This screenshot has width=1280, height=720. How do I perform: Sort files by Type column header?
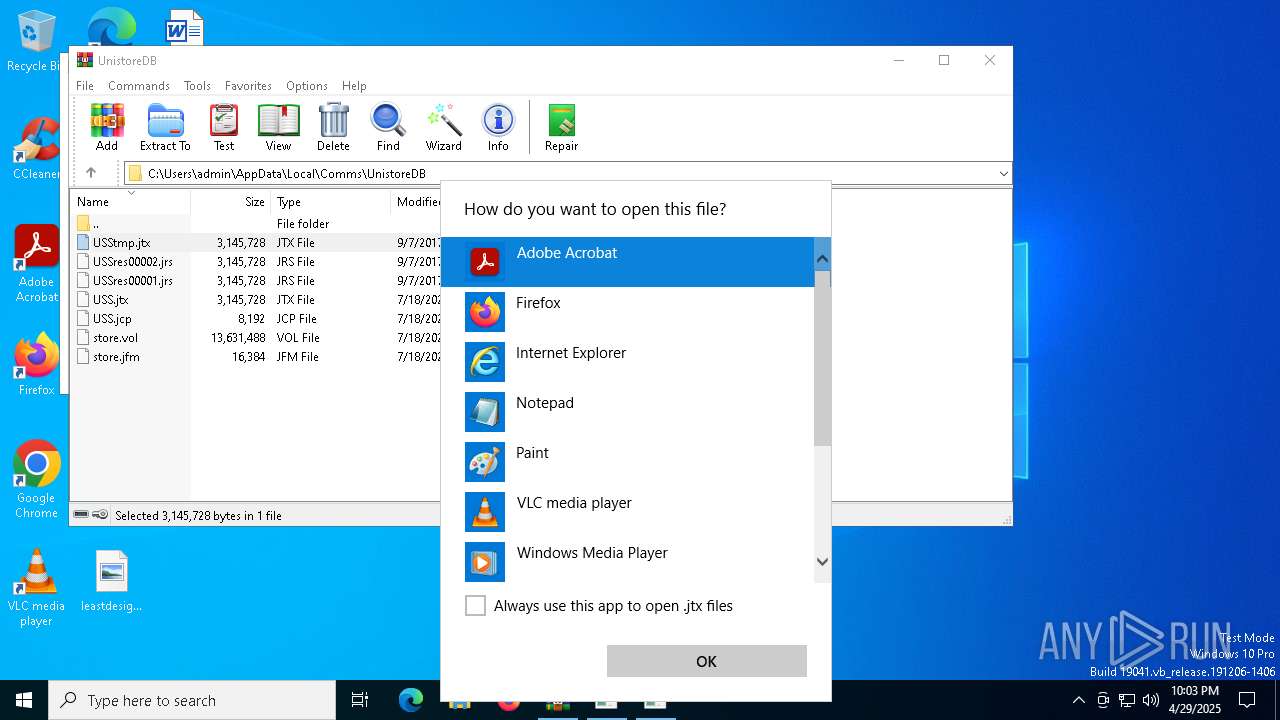coord(330,201)
